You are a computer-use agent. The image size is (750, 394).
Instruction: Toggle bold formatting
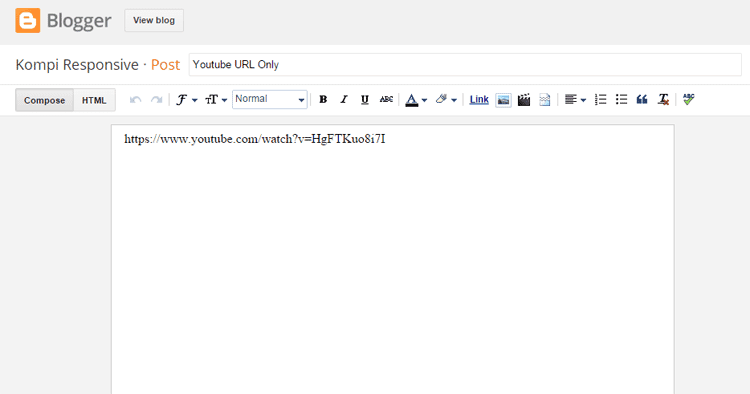(x=323, y=99)
